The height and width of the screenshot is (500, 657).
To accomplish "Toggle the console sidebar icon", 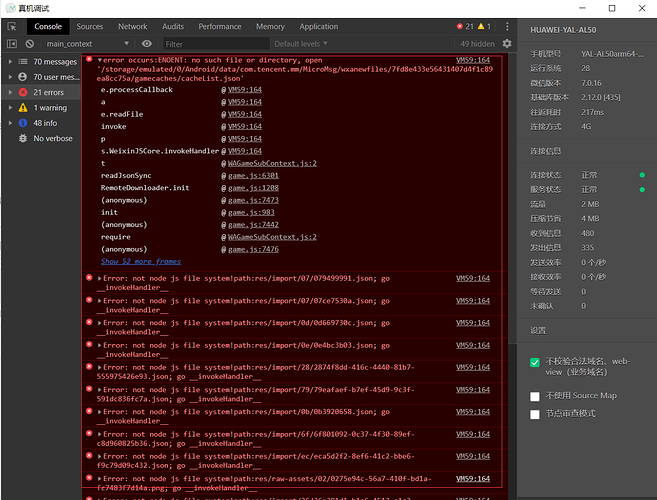I will [12, 44].
